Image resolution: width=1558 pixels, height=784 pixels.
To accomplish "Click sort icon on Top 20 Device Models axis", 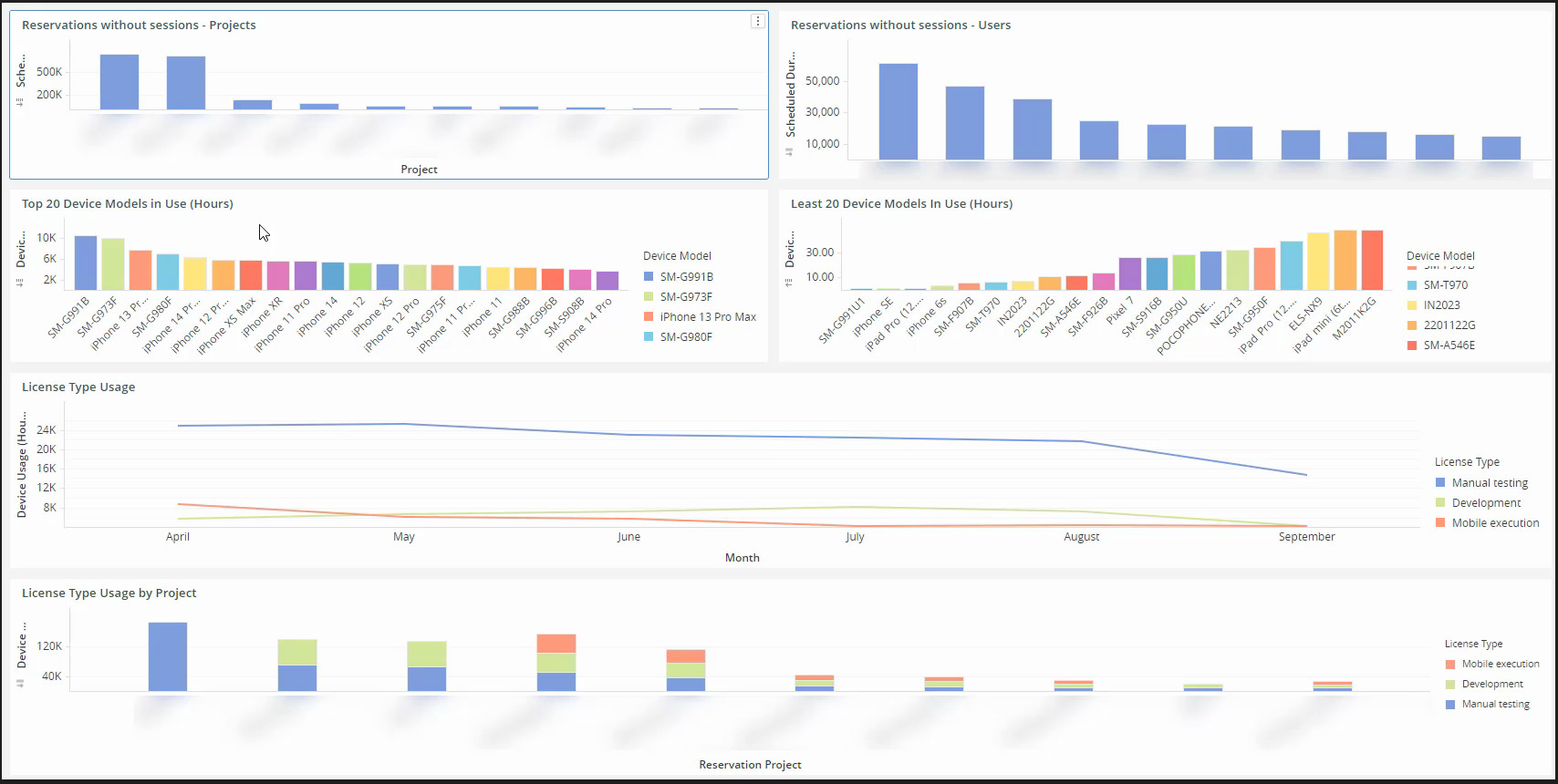I will 19,283.
